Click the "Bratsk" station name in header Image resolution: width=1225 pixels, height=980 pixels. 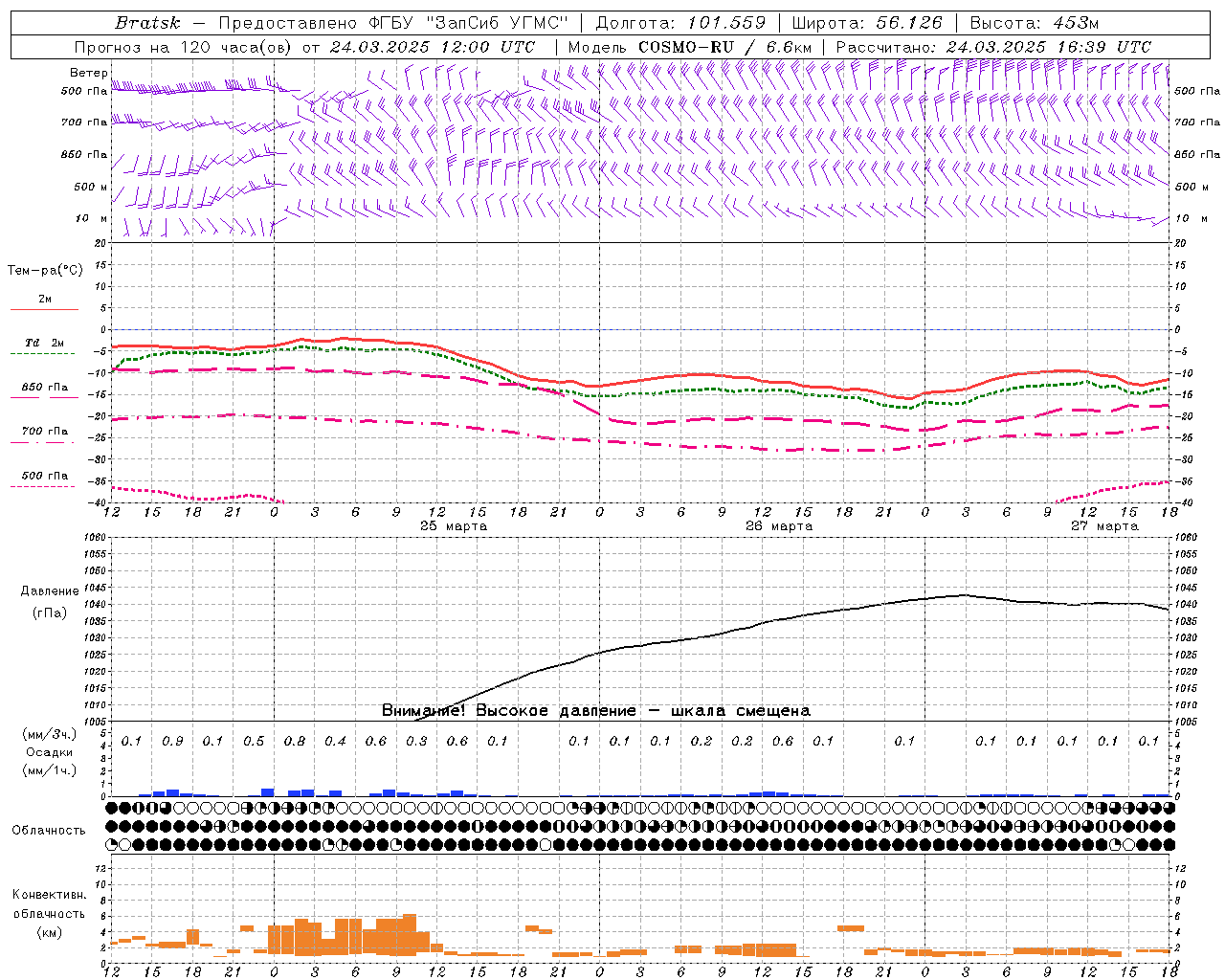coord(147,23)
